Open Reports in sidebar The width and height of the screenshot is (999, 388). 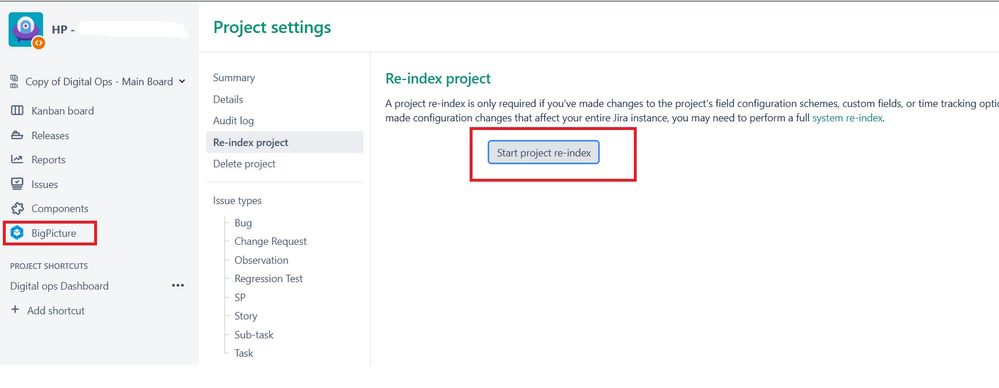point(48,160)
